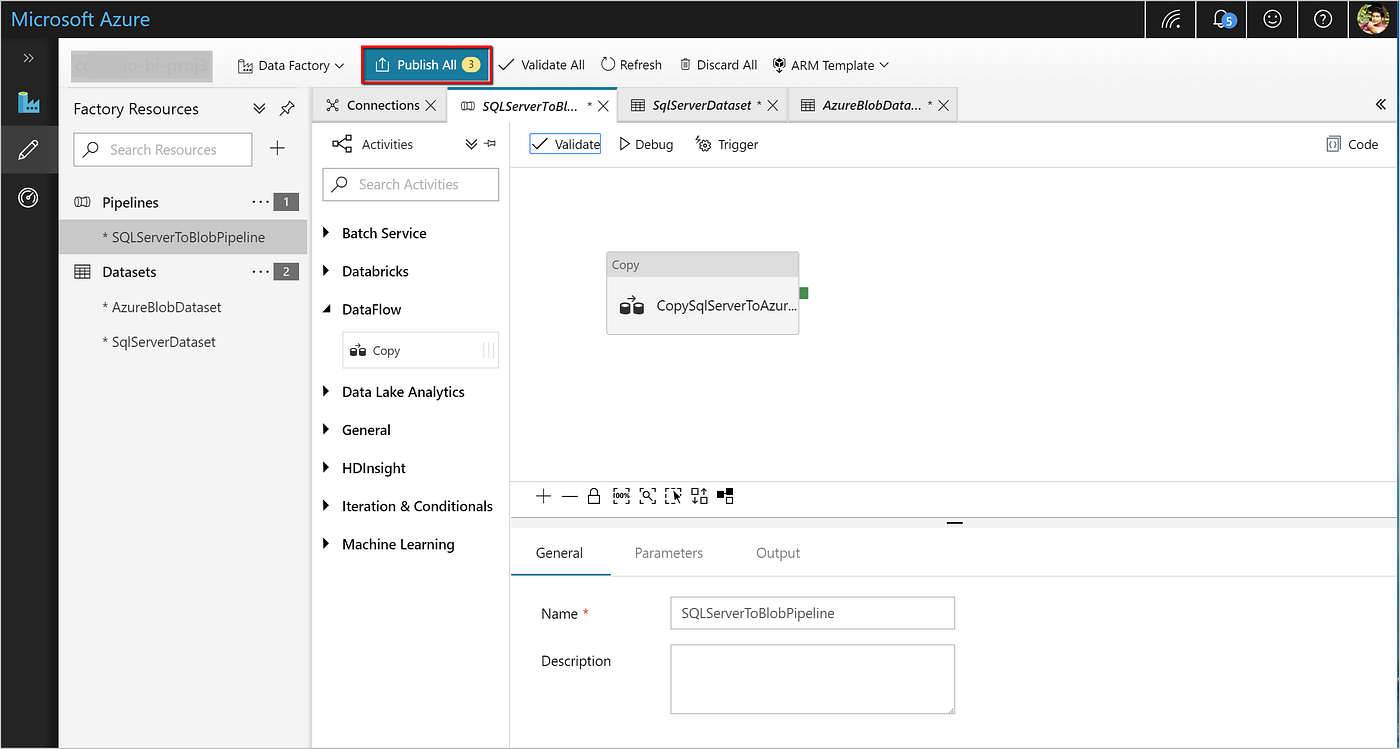
Task: Open the ARM Template dropdown
Action: click(x=831, y=64)
